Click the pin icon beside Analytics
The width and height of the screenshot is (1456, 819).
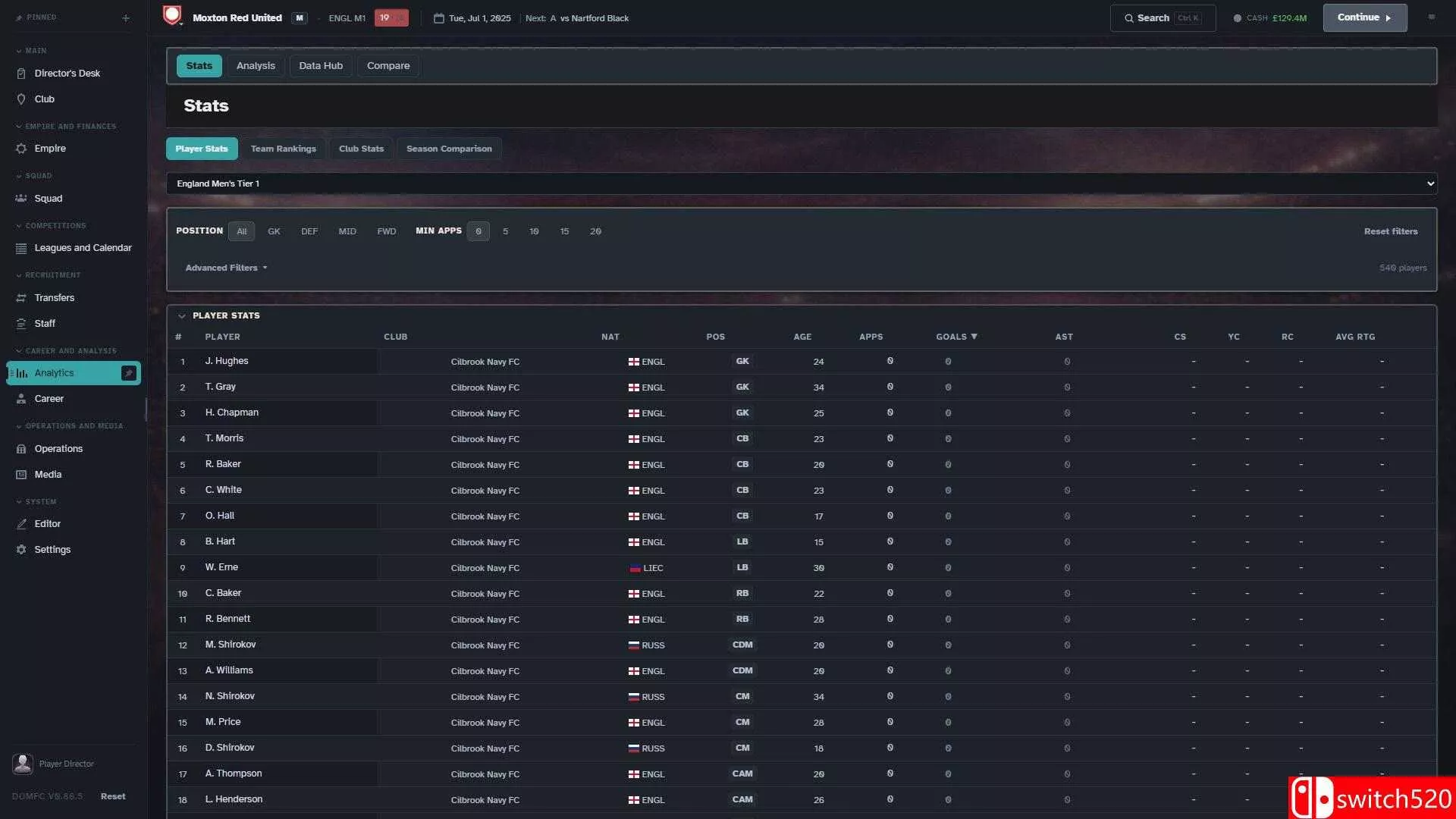(129, 373)
